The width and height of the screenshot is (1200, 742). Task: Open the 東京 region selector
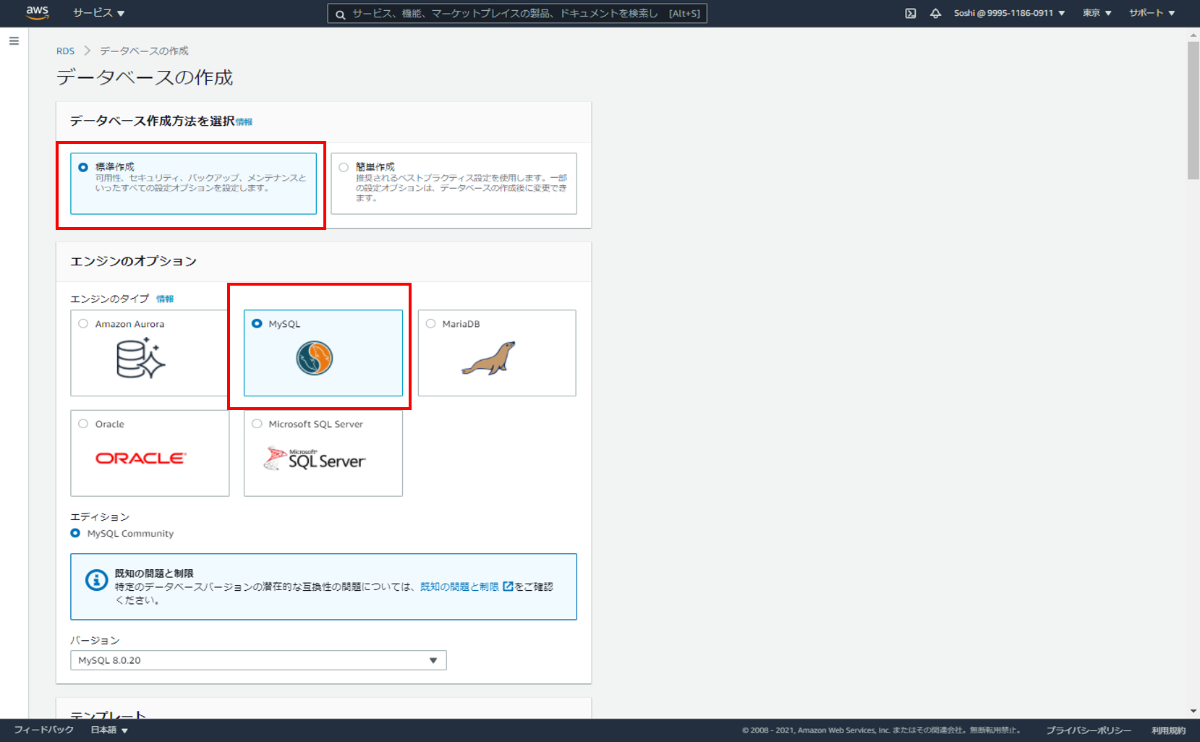[1097, 13]
